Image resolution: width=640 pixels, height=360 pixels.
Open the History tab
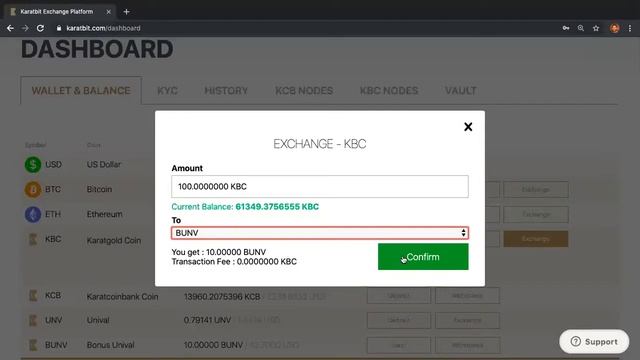pyautogui.click(x=226, y=91)
